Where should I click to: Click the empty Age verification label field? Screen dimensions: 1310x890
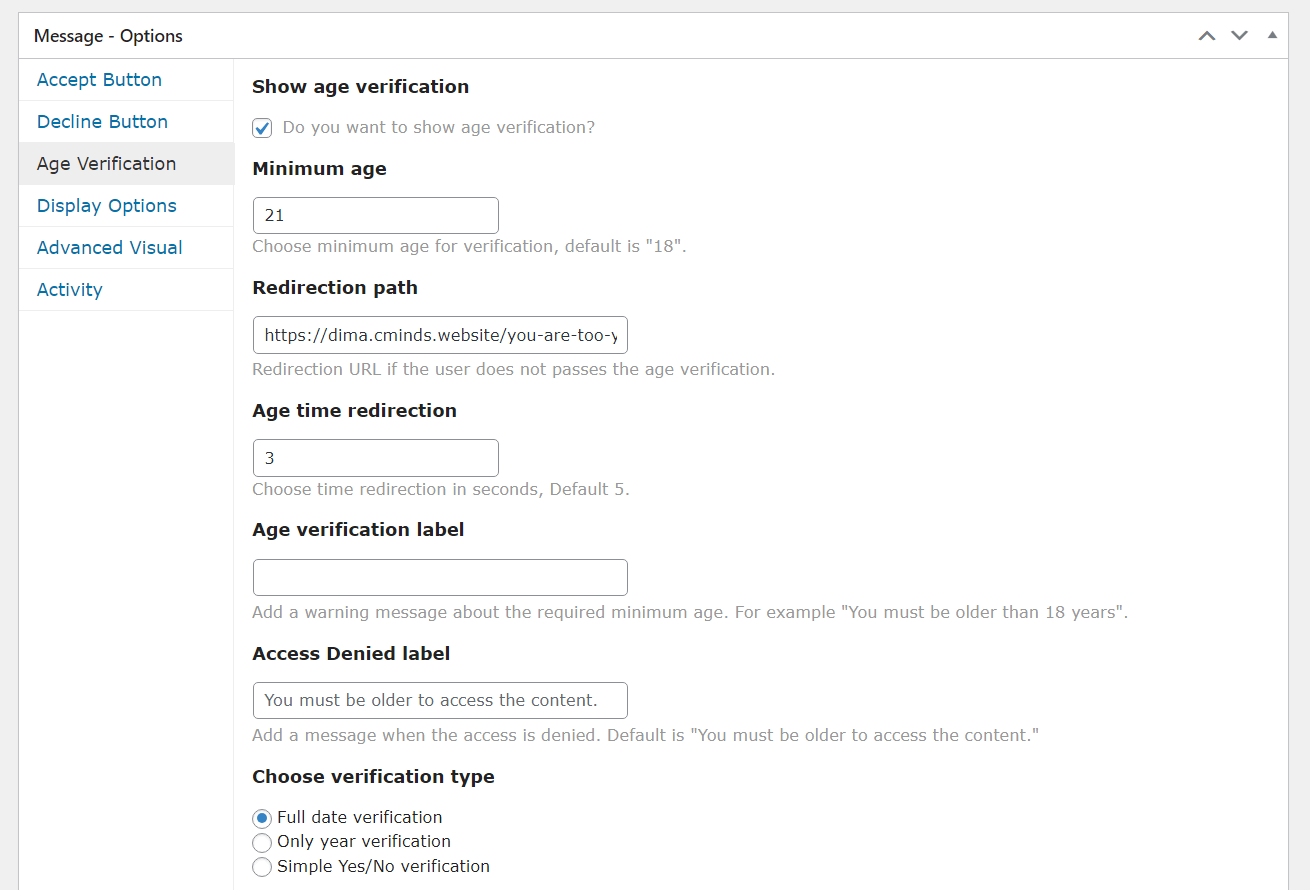[x=440, y=577]
